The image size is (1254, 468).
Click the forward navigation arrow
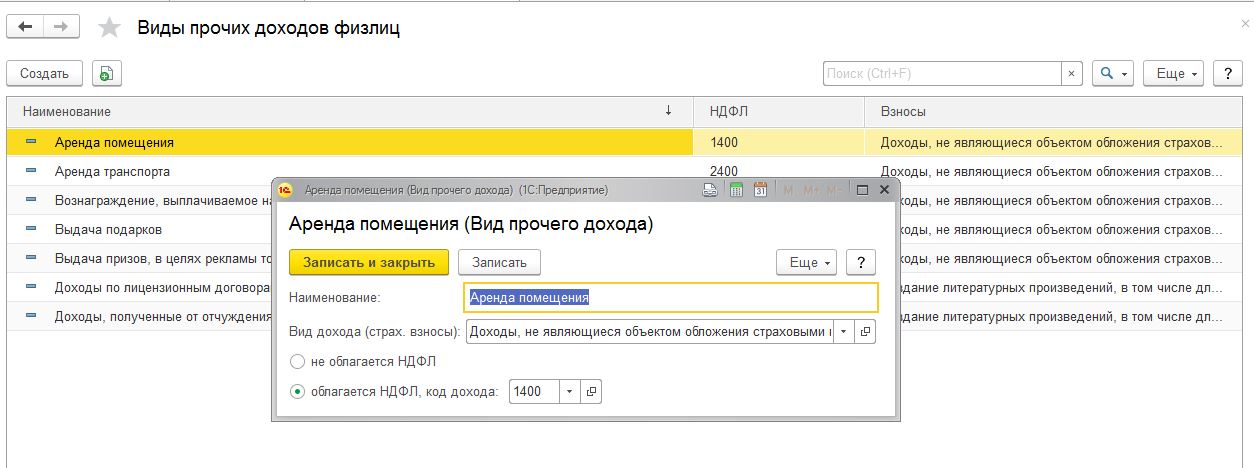(60, 28)
